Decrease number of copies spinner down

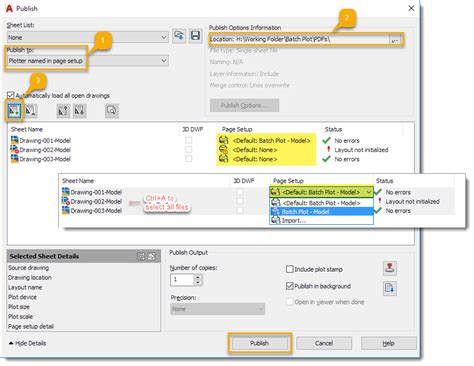click(198, 283)
